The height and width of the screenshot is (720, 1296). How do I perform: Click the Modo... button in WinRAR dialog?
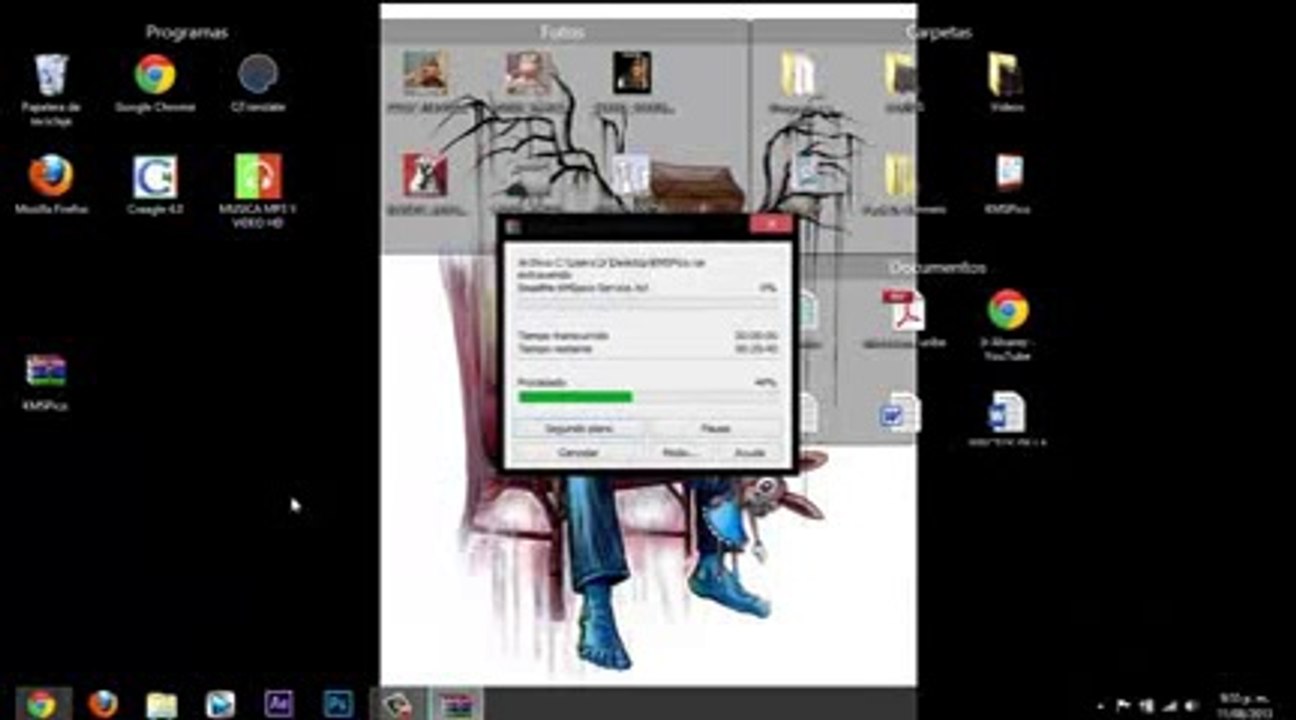click(680, 453)
